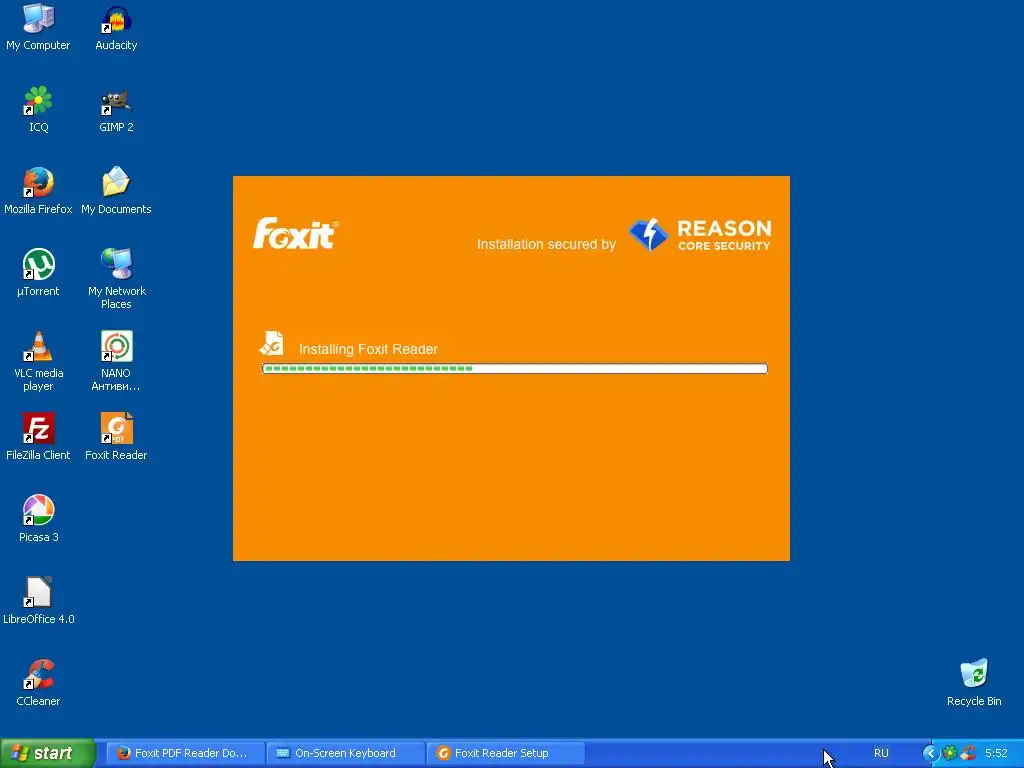The height and width of the screenshot is (768, 1024).
Task: Select the My Documents desktop icon
Action: (116, 191)
